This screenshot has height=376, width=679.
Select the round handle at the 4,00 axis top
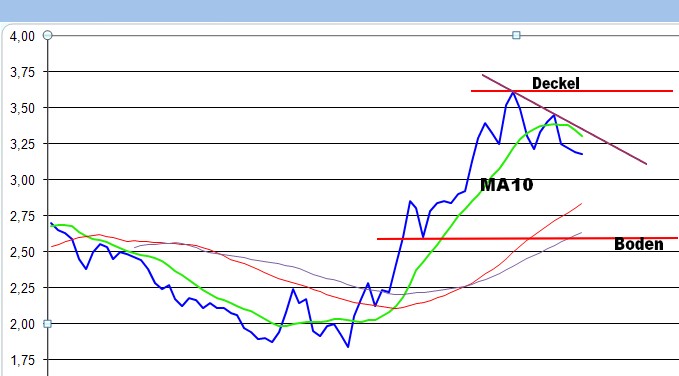(48, 35)
